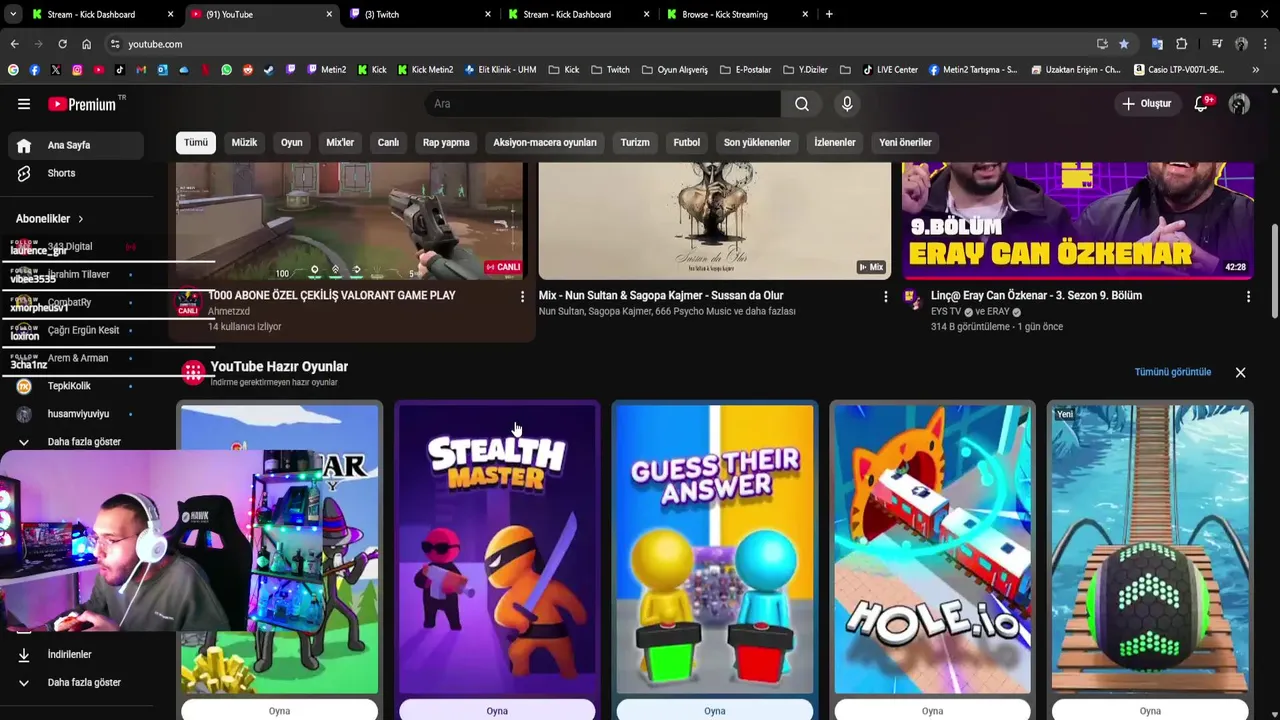Click Tümünü görüntüle link
The height and width of the screenshot is (720, 1280).
click(x=1172, y=372)
